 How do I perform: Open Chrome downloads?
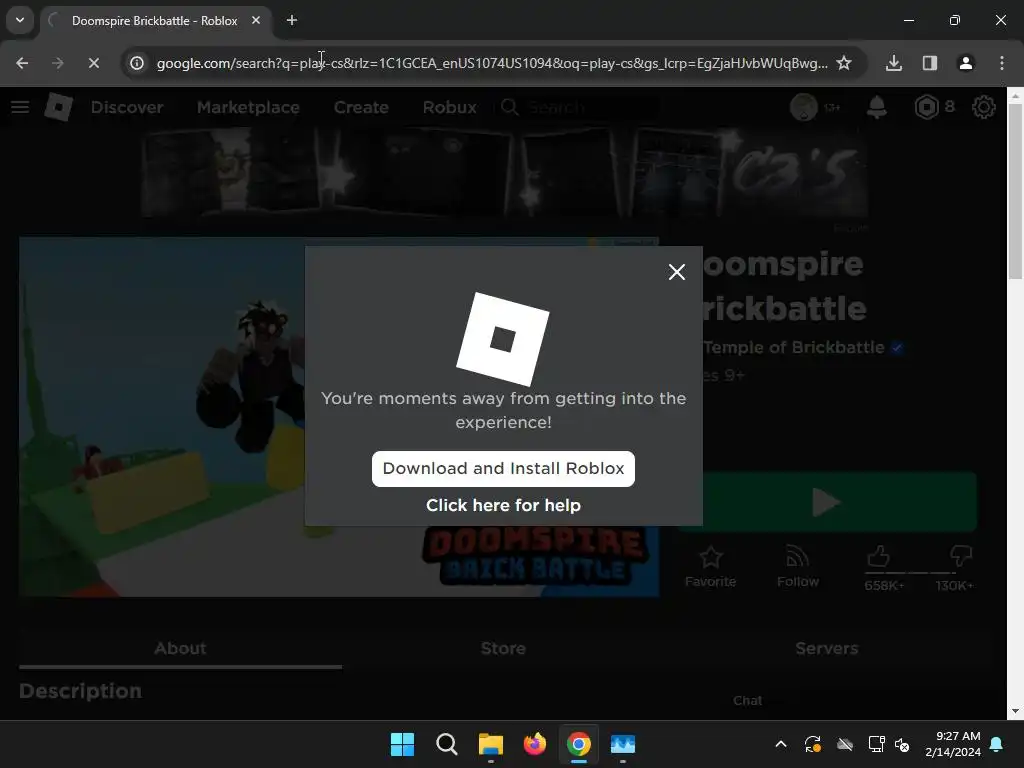coord(893,63)
